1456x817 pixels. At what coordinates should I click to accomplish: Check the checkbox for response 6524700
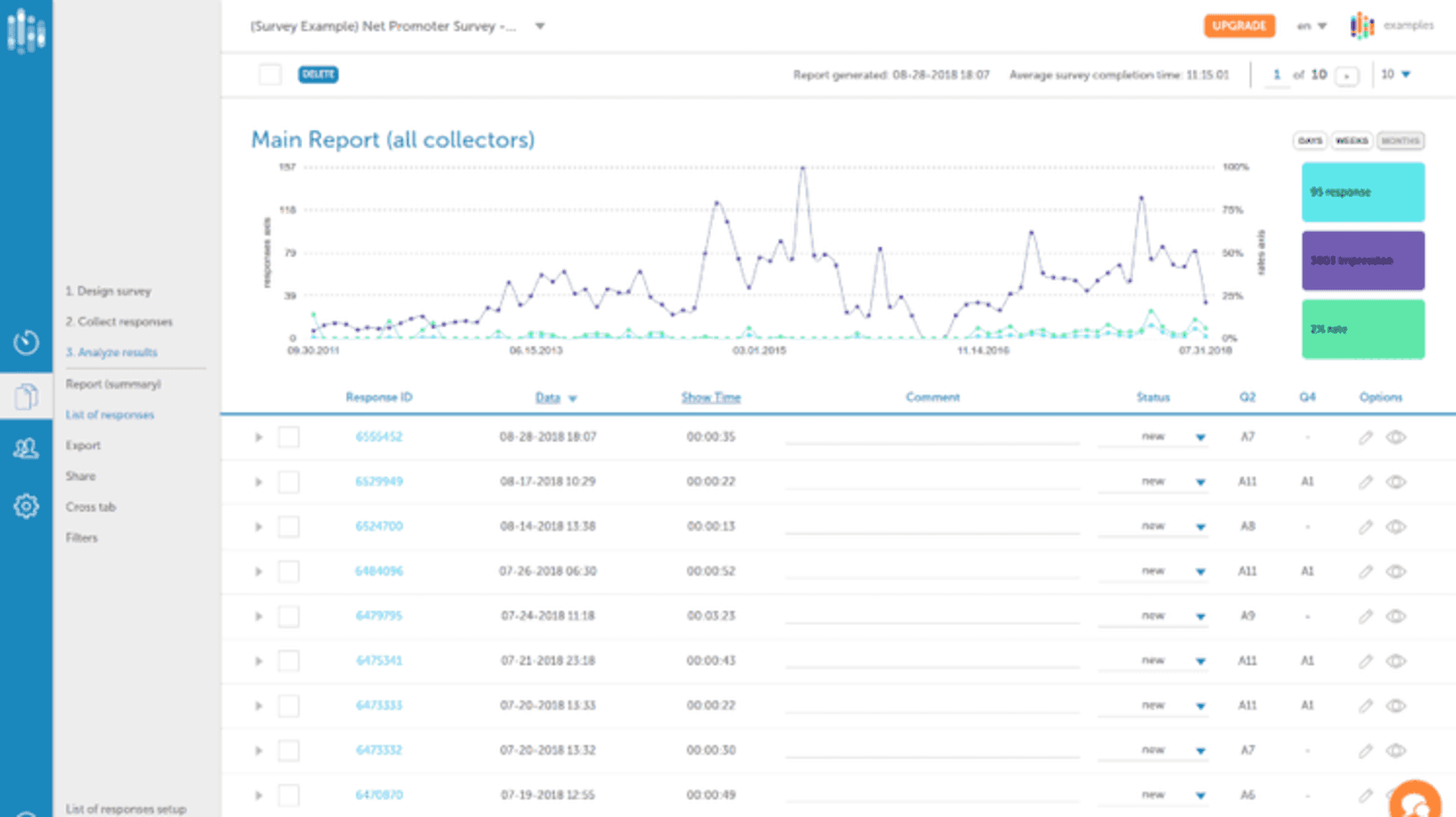coord(289,526)
